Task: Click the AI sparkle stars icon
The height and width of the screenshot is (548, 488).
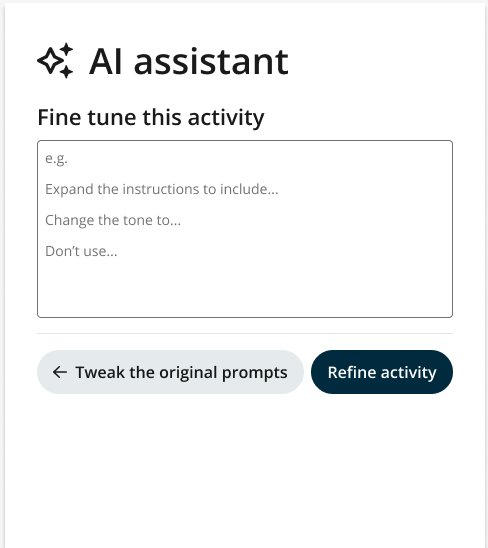Action: [55, 61]
